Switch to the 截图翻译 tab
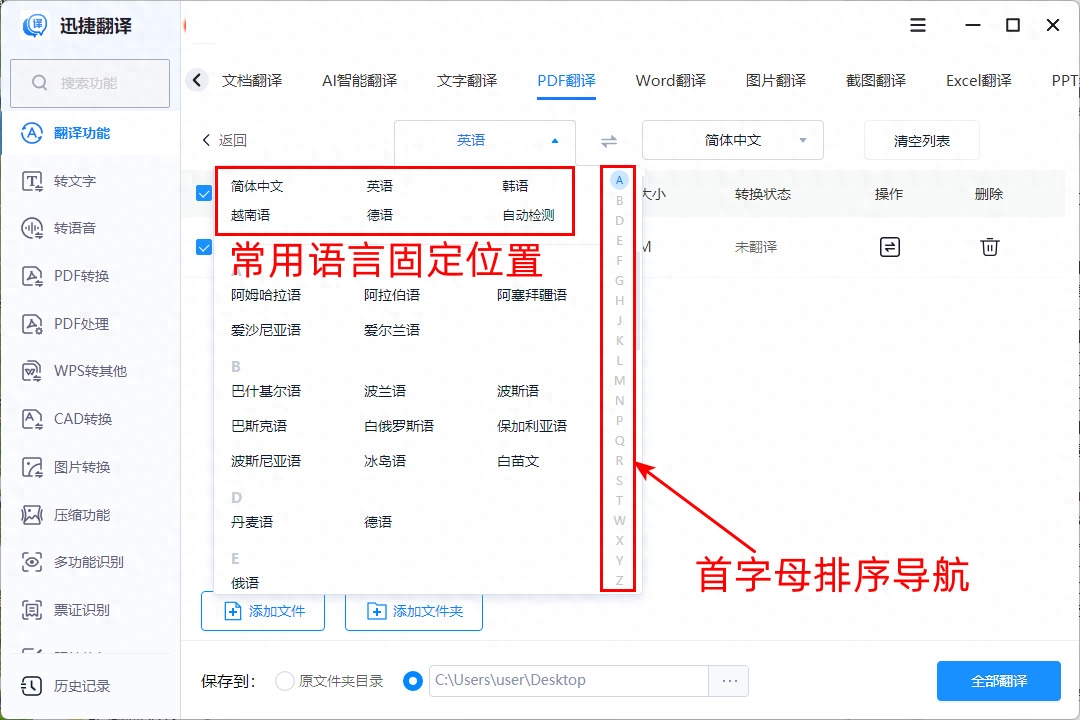The width and height of the screenshot is (1080, 720). [876, 81]
